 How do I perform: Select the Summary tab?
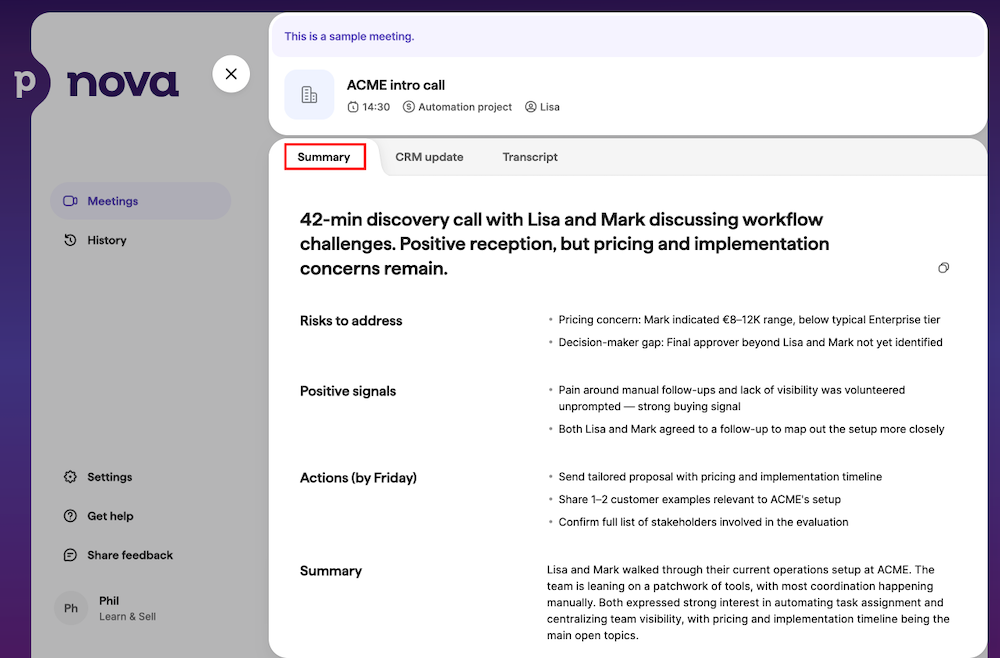pyautogui.click(x=324, y=157)
